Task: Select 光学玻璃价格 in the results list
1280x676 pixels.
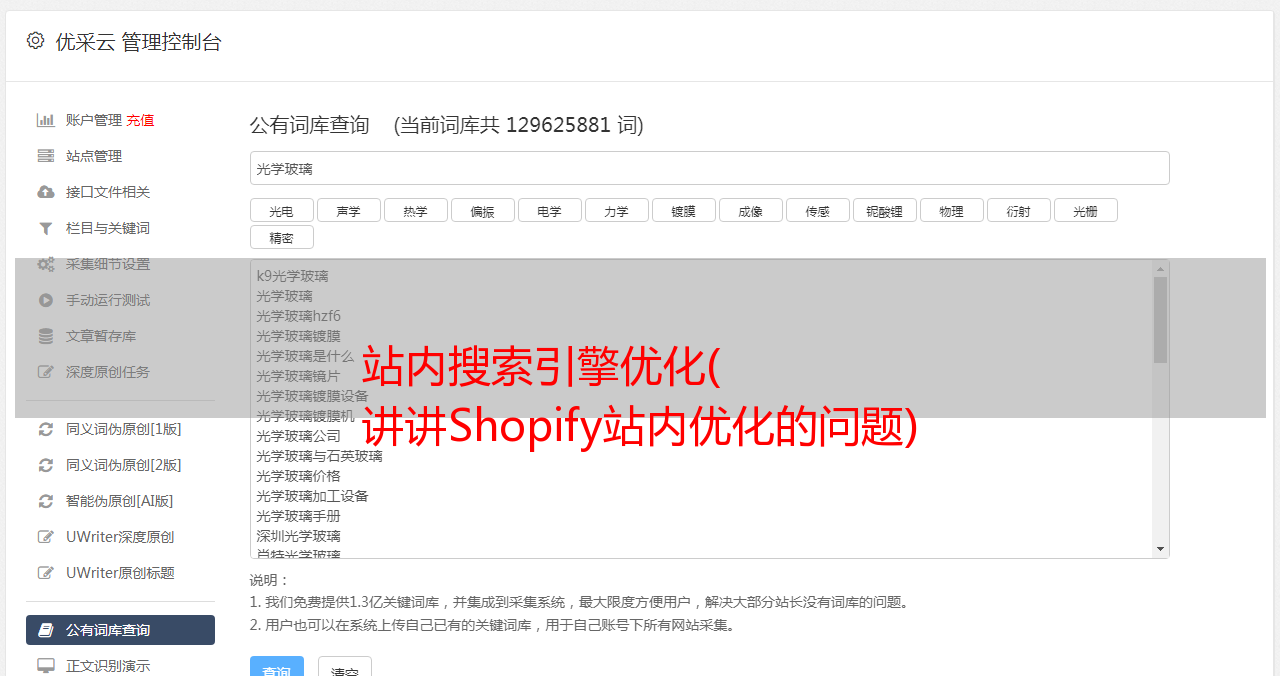Action: [298, 476]
